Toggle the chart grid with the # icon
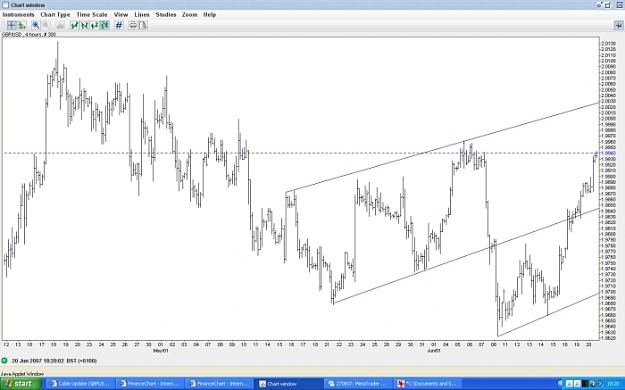Viewport: 625px width, 390px height. [119, 26]
